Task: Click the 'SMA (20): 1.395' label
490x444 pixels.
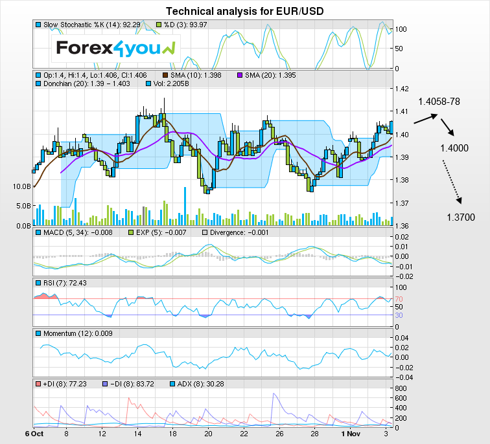Action: 270,75
